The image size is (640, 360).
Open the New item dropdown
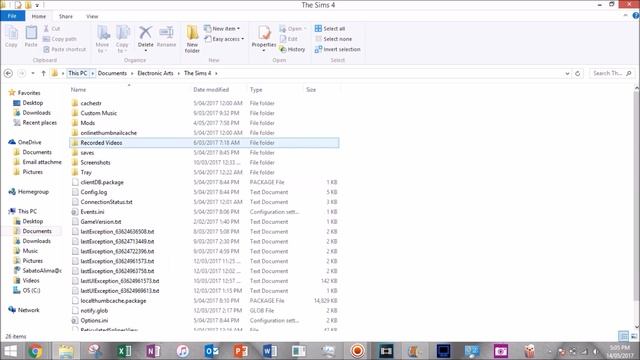tap(222, 29)
